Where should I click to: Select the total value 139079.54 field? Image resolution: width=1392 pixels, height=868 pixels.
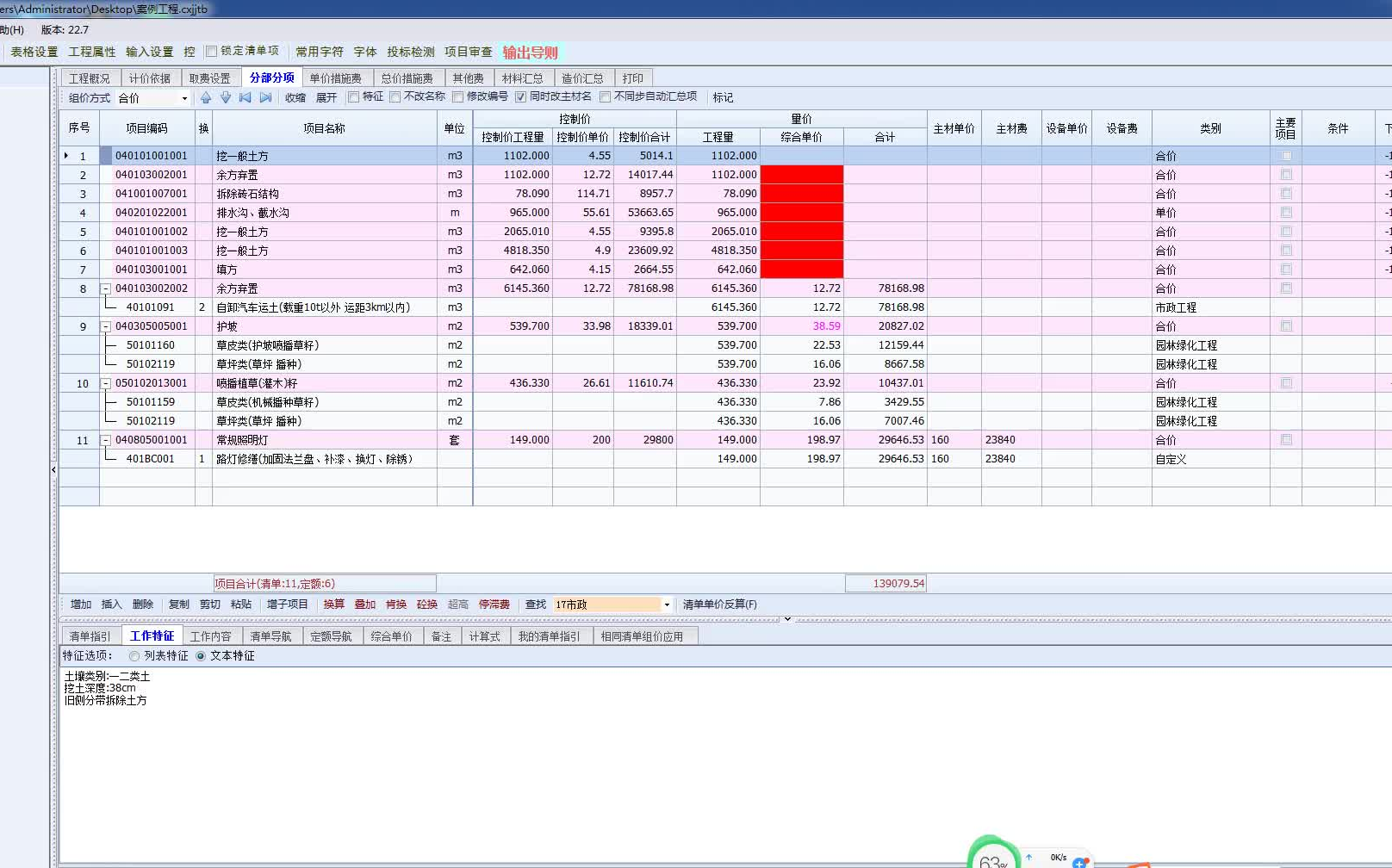coord(886,583)
